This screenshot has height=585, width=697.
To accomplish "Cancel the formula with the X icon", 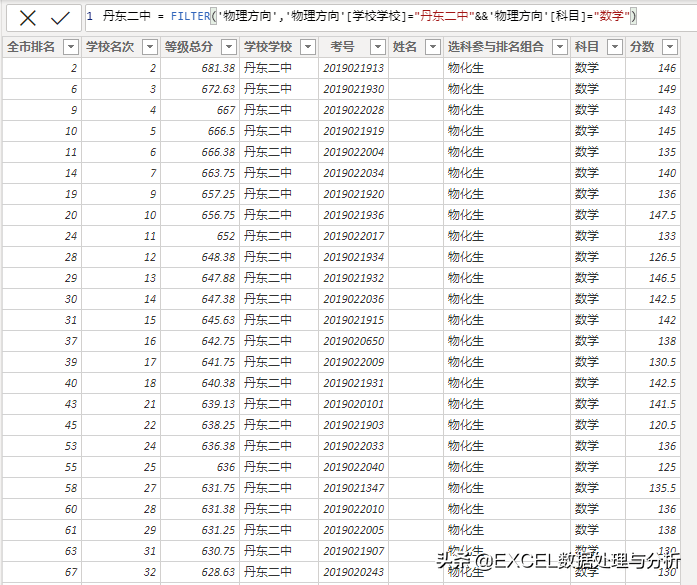I will pos(28,18).
